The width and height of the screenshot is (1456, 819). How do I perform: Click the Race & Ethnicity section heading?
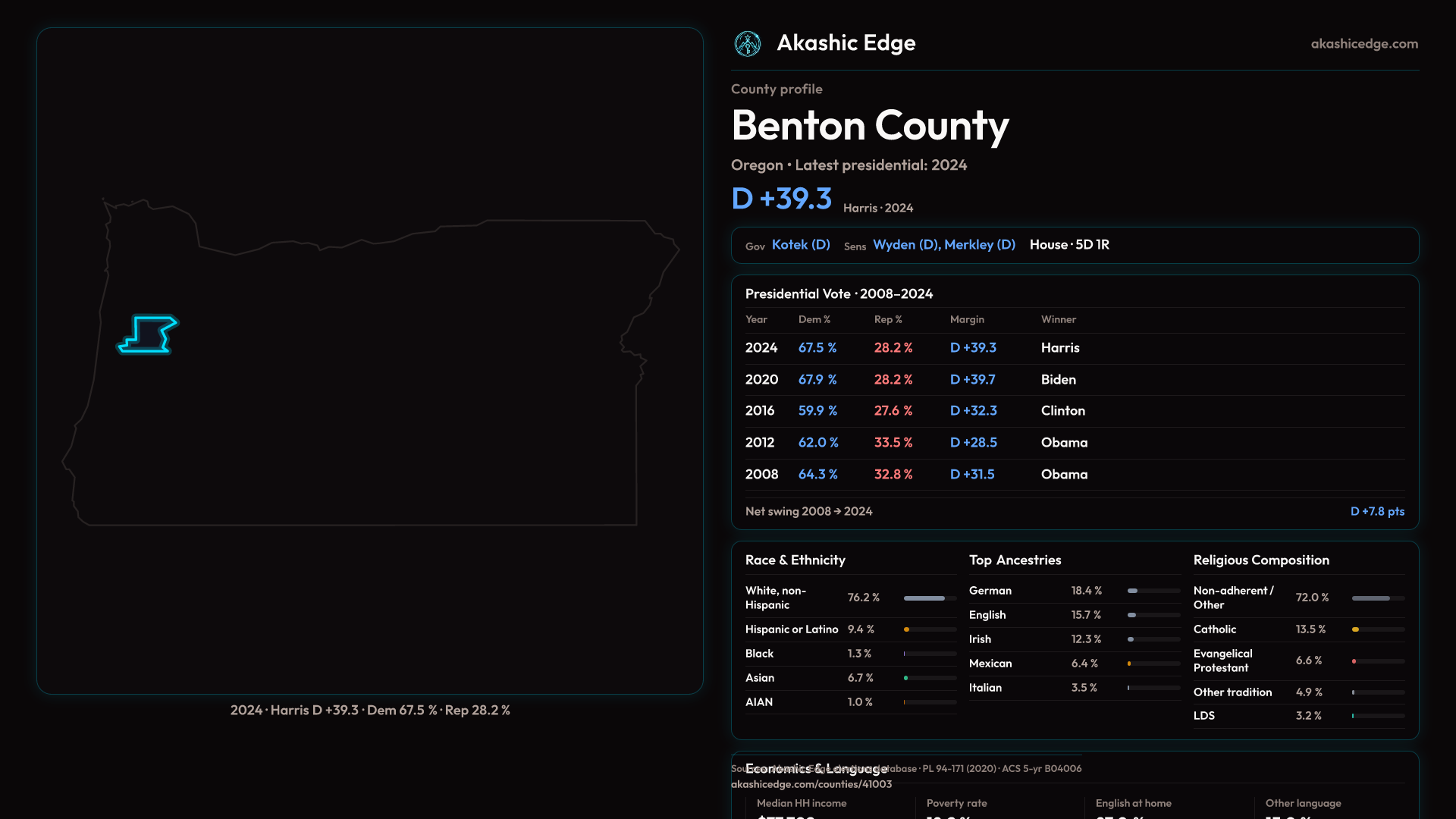[x=795, y=560]
